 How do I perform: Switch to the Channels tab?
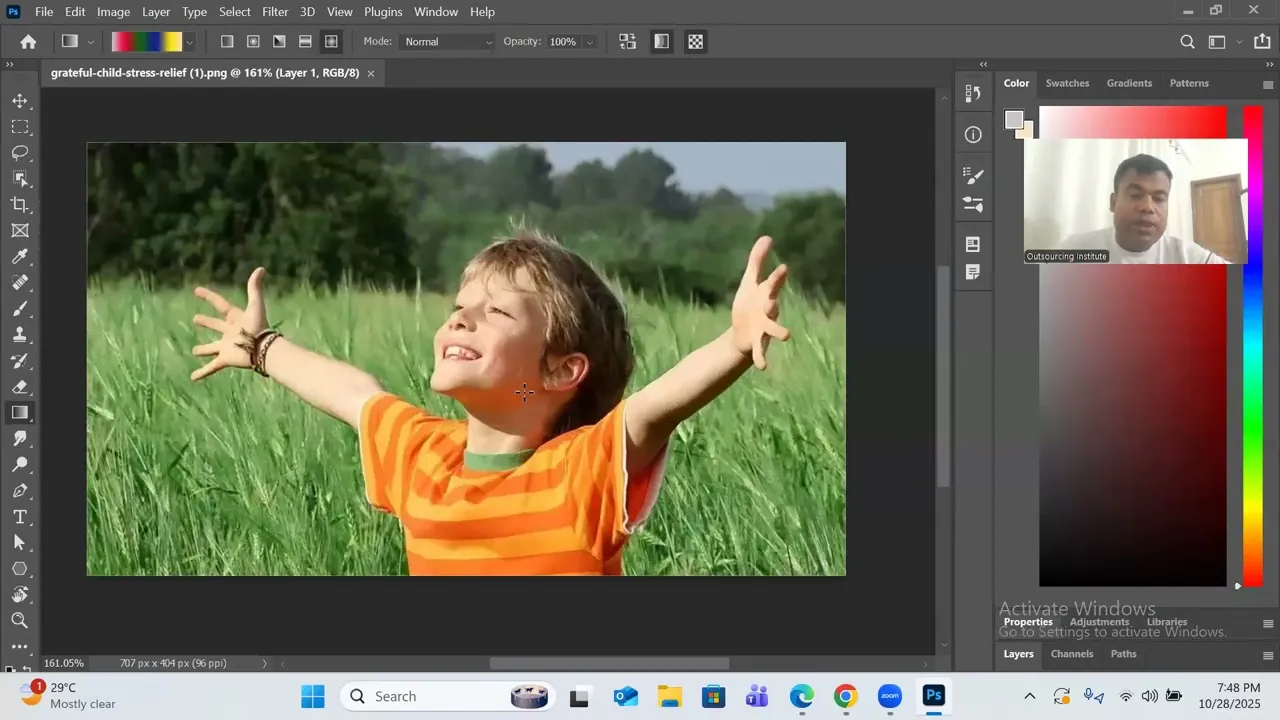pos(1072,654)
